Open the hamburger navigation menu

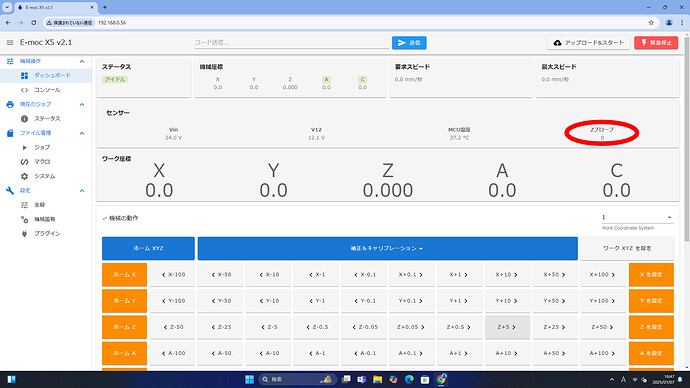(10, 43)
